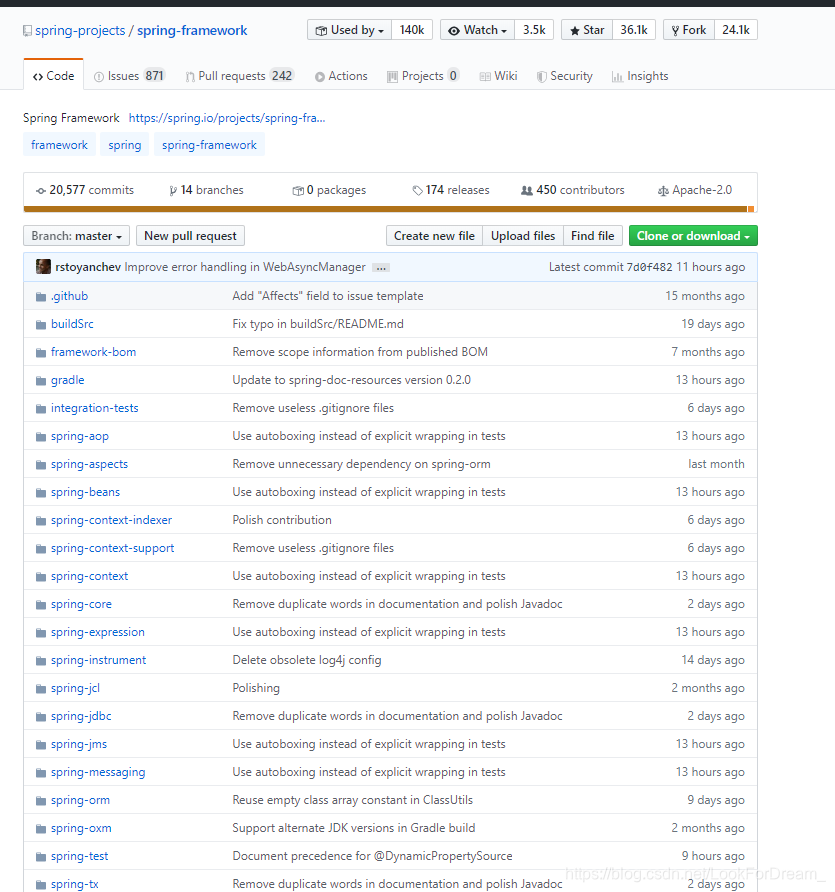The image size is (835, 892).
Task: Click 'Polish contribution' commit message
Action: pyautogui.click(x=282, y=520)
